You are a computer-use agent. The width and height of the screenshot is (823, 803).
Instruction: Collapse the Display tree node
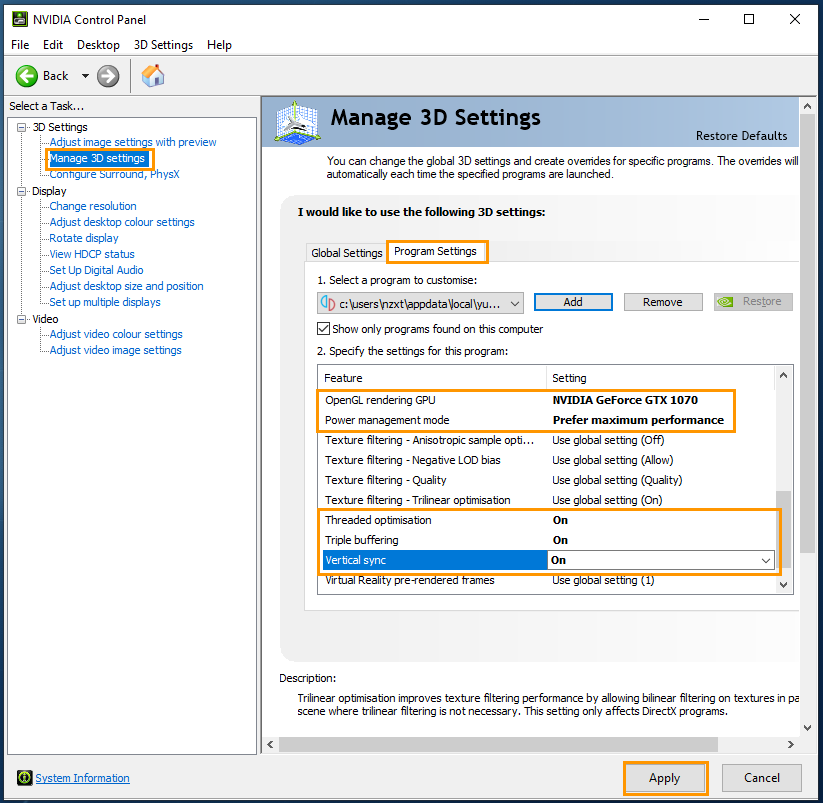22,191
